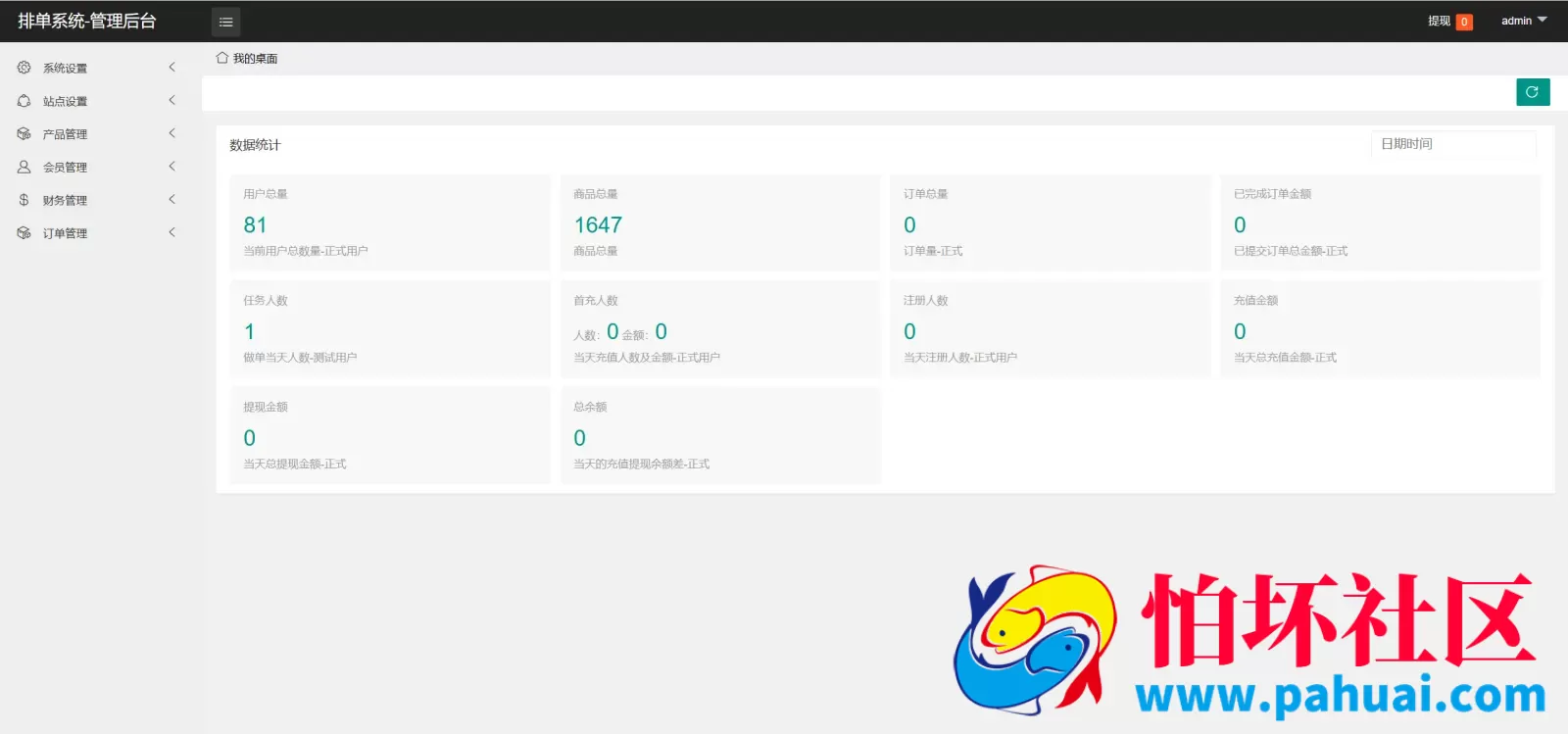Click the 充值金额 card label
Image resolution: width=1568 pixels, height=734 pixels.
coord(1255,301)
